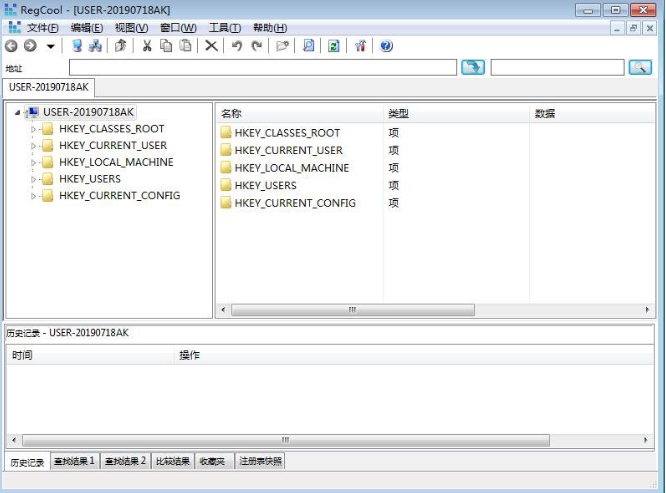Click the 数据 column header

click(x=592, y=113)
